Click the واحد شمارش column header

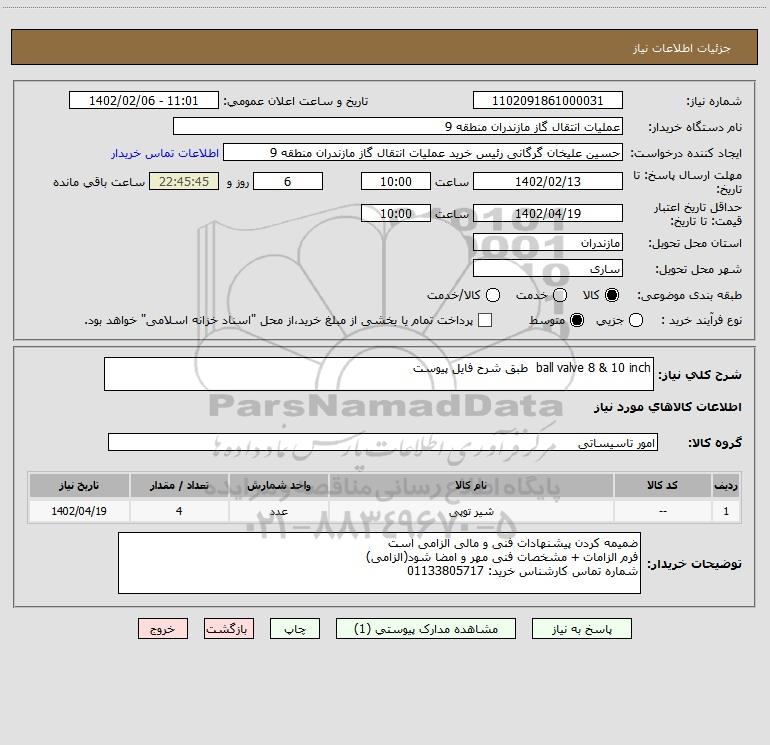point(278,485)
